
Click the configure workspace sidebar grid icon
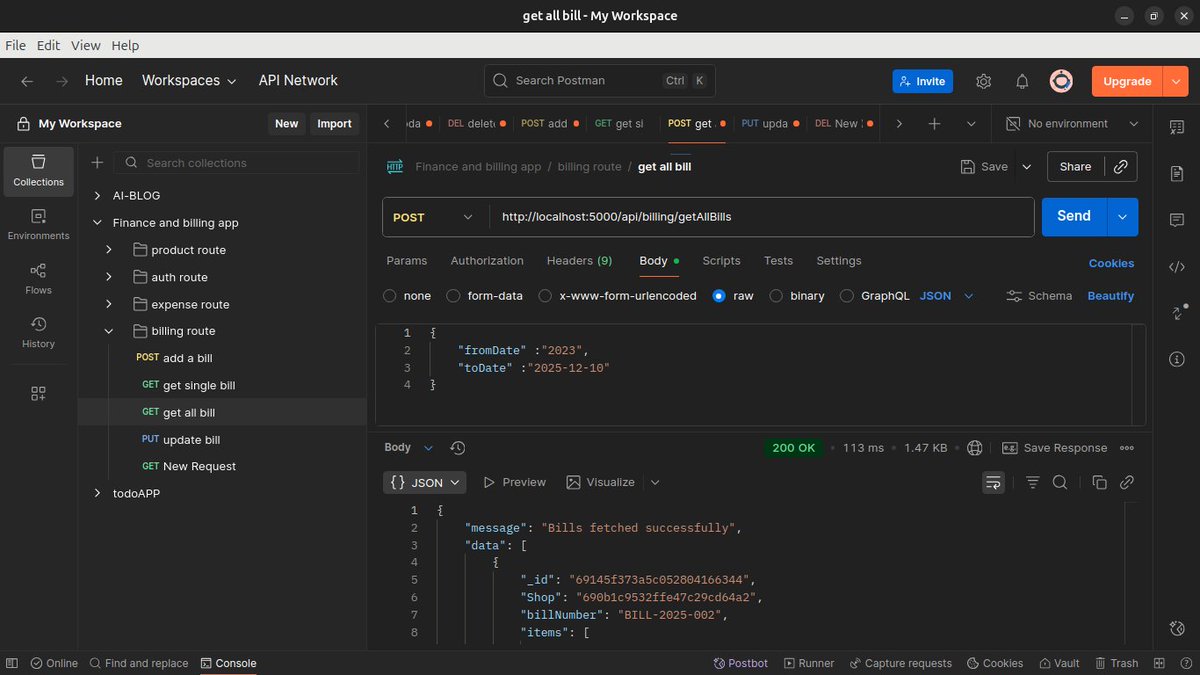click(38, 394)
